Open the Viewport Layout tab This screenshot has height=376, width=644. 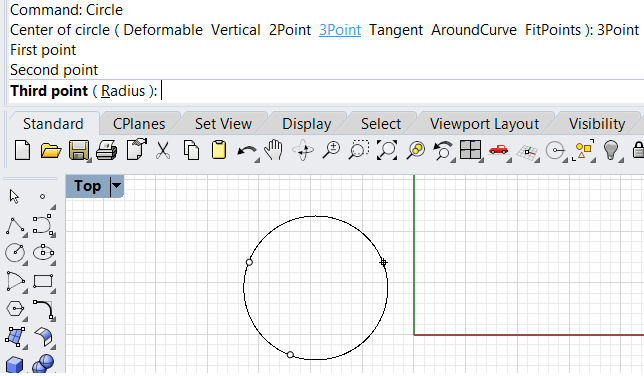[x=484, y=124]
